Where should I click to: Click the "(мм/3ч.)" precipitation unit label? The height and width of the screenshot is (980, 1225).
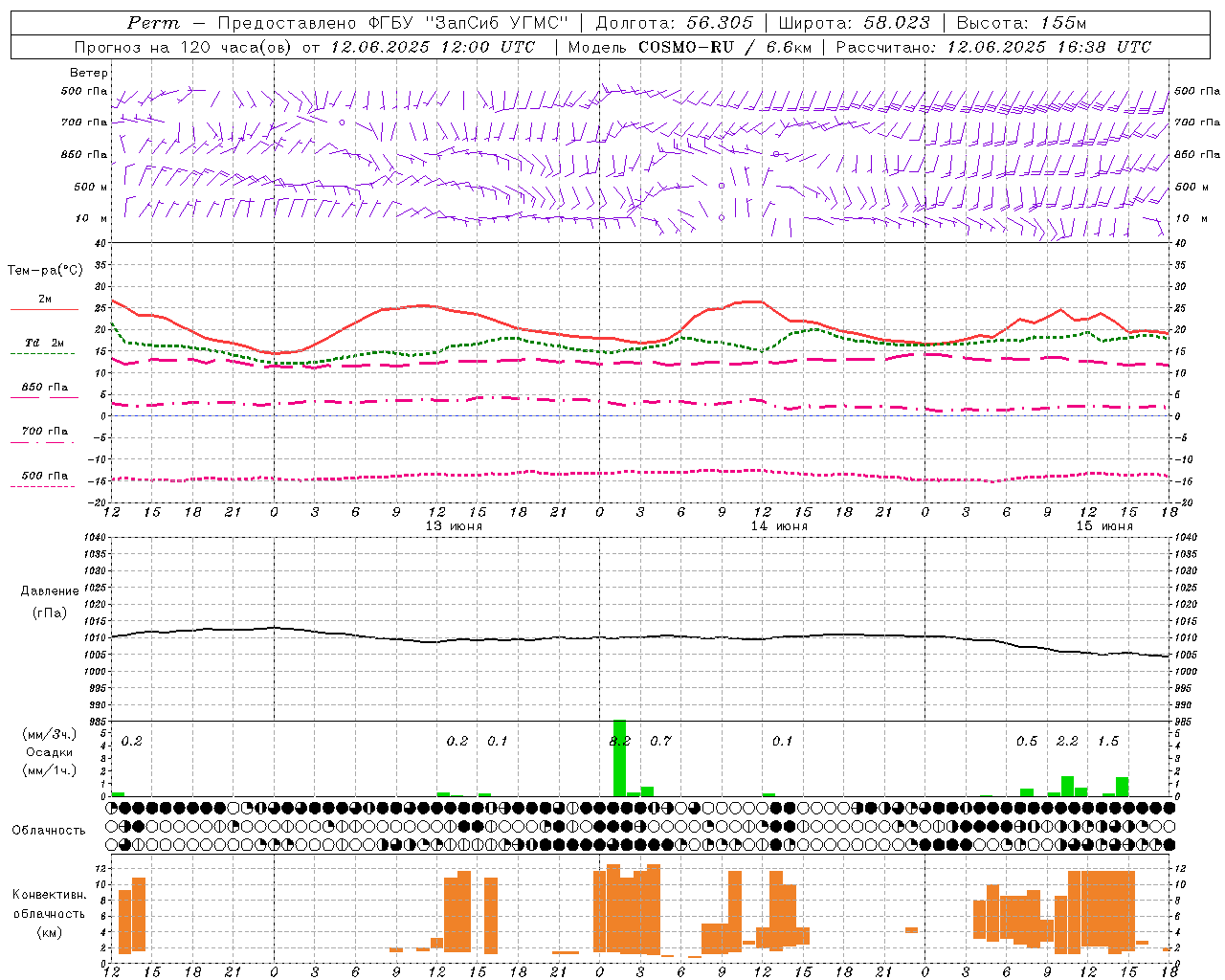50,734
